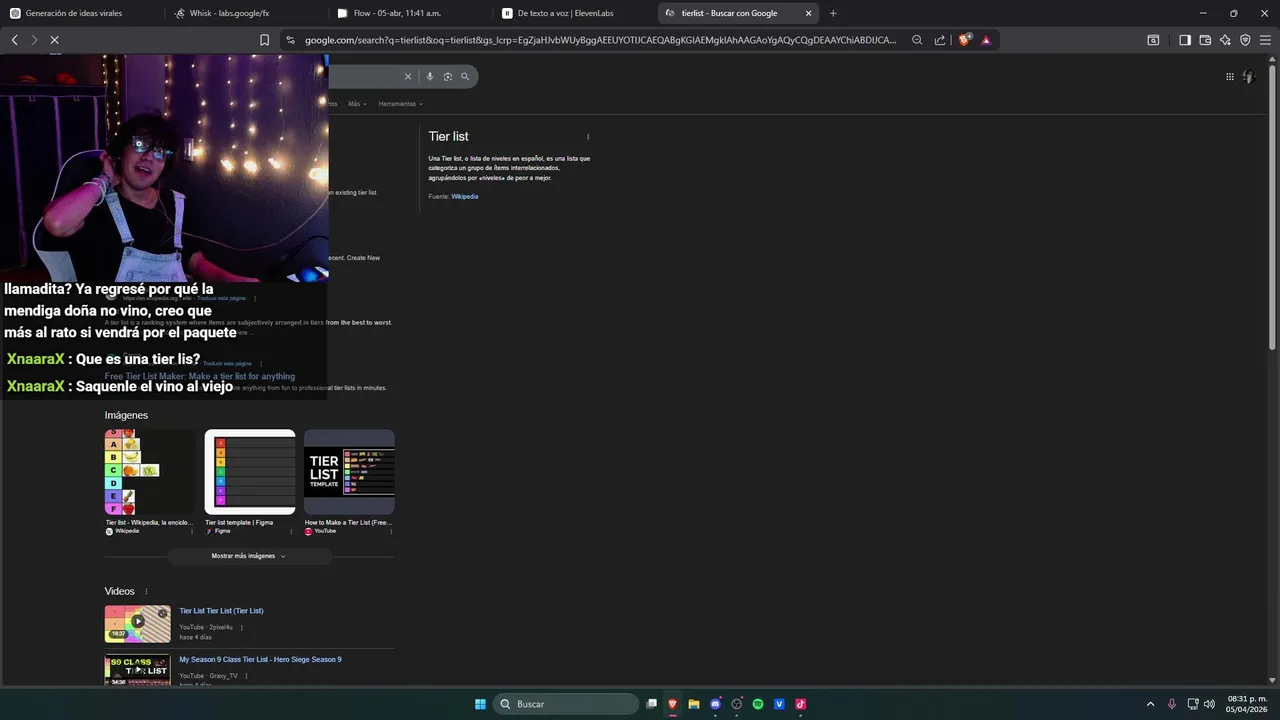Toggle the browser sidebar panel
Viewport: 1280px width, 720px height.
point(1185,40)
